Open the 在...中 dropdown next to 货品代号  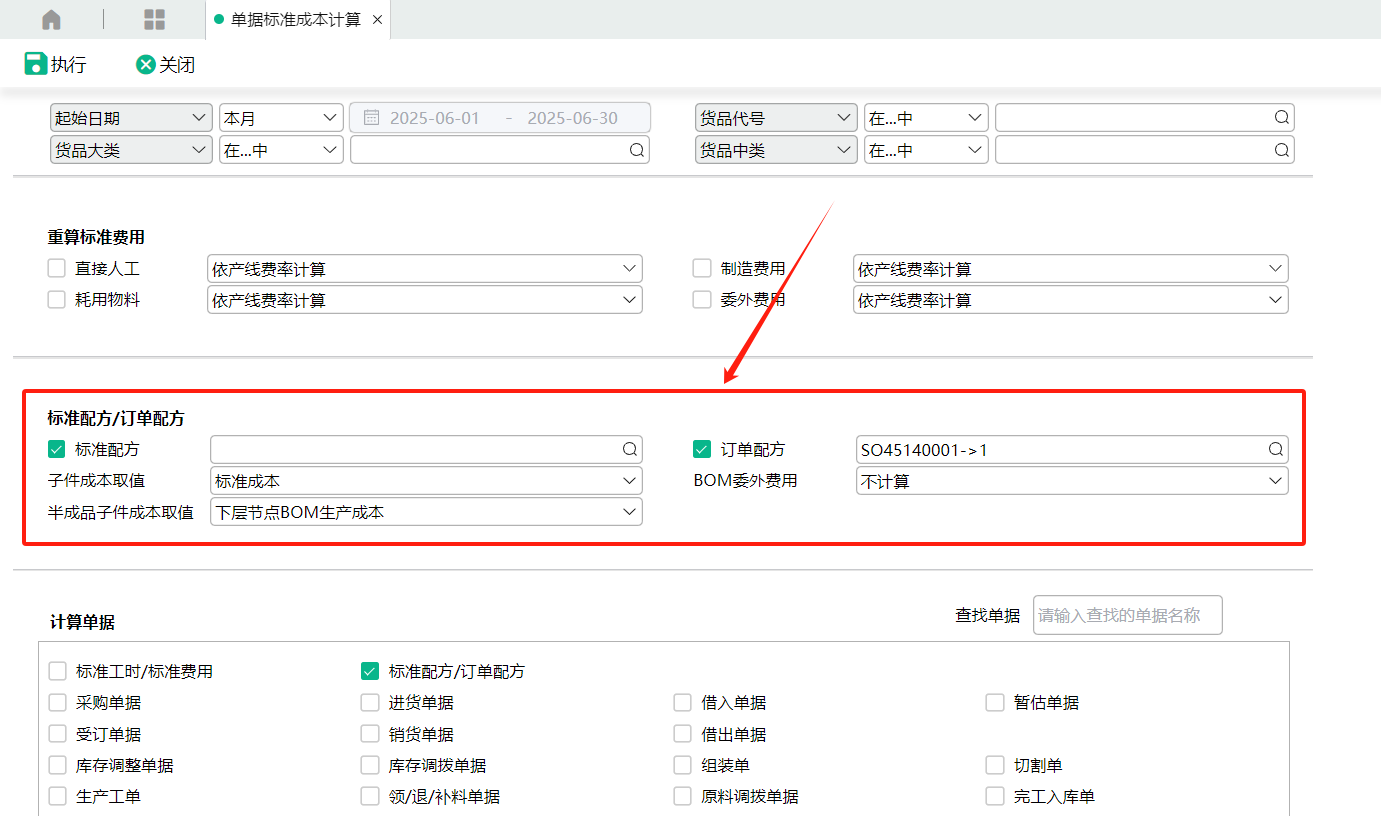(926, 118)
